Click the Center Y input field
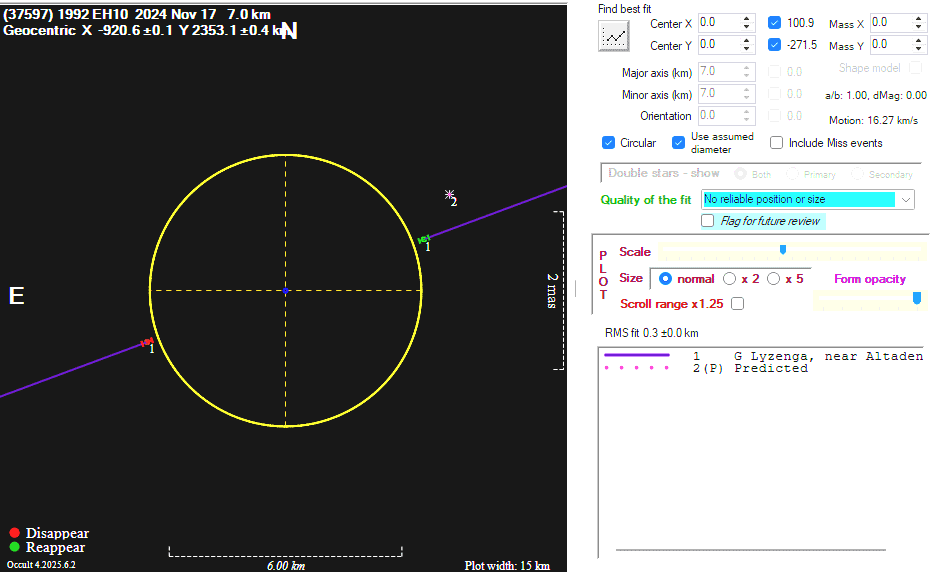Screen dimensions: 942x574 pyautogui.click(x=719, y=44)
